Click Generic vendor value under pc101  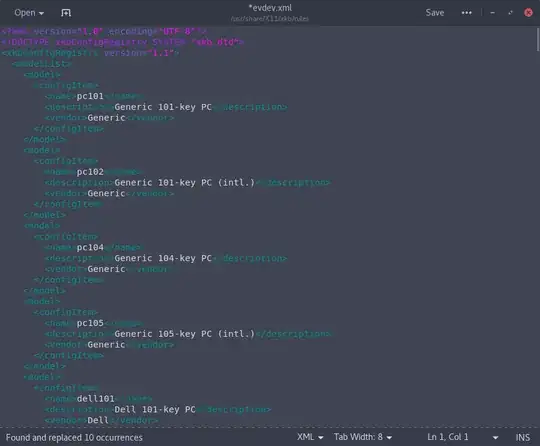106,118
